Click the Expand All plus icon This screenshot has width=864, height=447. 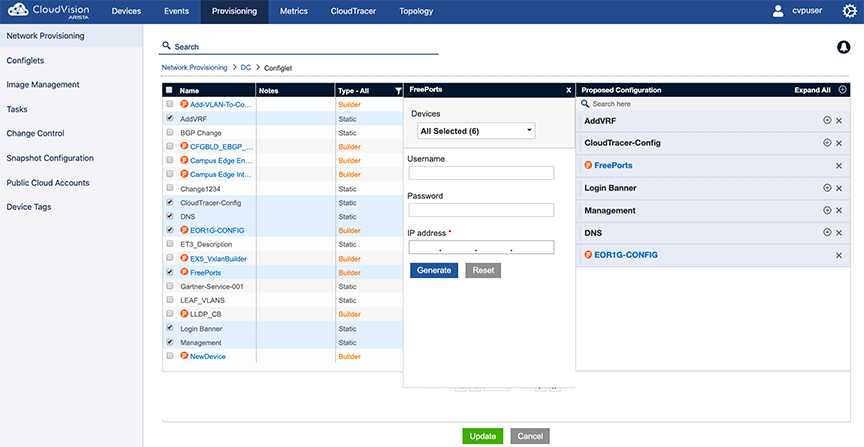click(x=843, y=90)
